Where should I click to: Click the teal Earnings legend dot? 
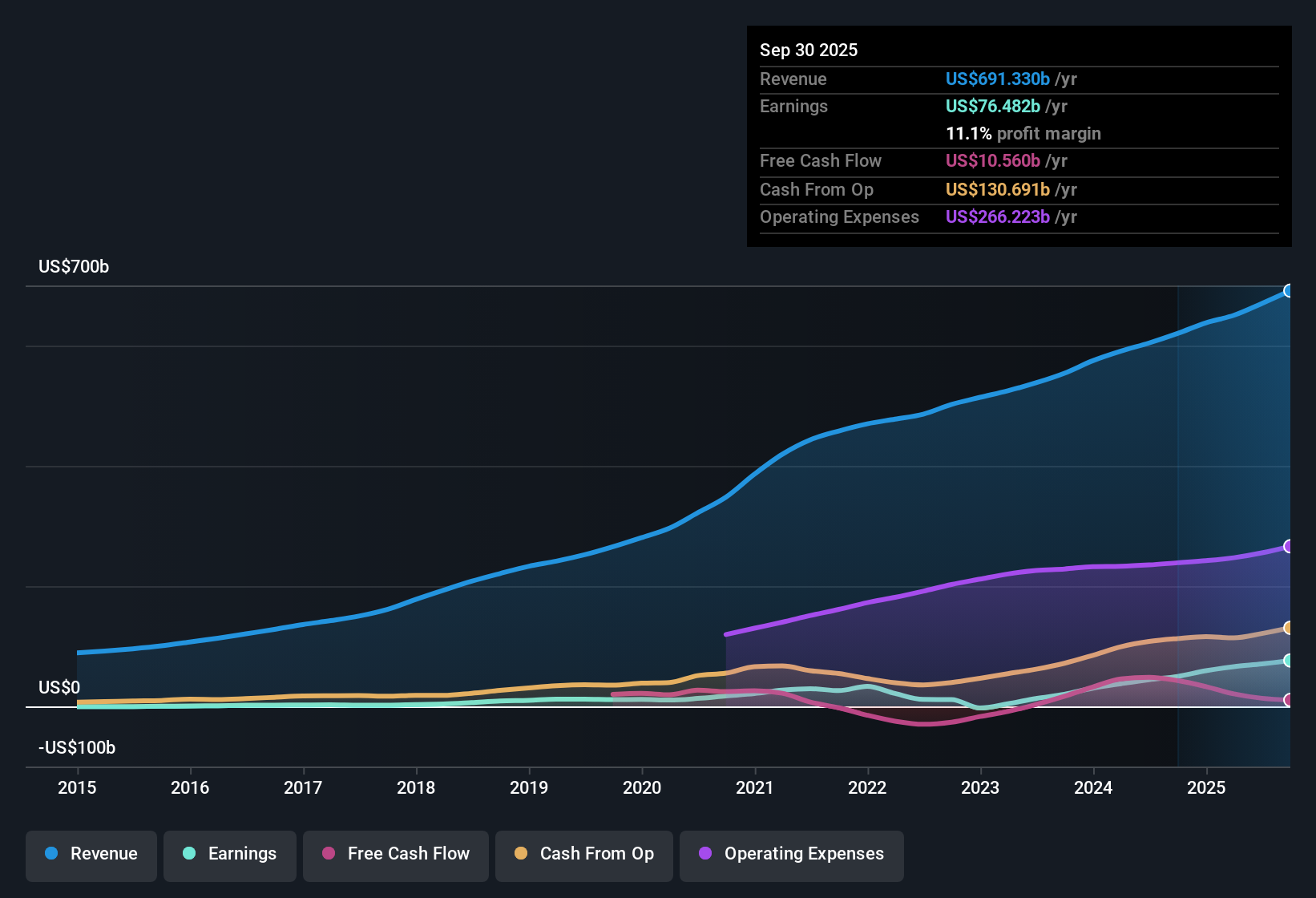[x=188, y=854]
